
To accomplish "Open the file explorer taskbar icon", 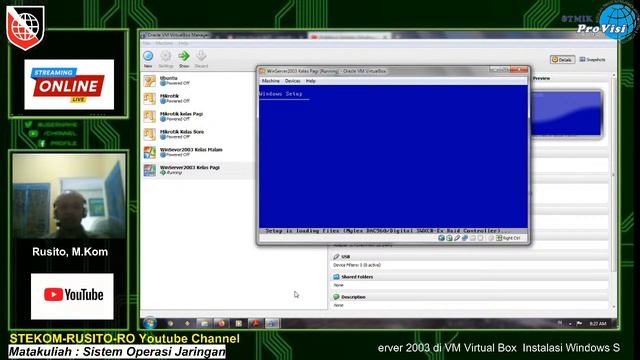I will click(x=204, y=324).
